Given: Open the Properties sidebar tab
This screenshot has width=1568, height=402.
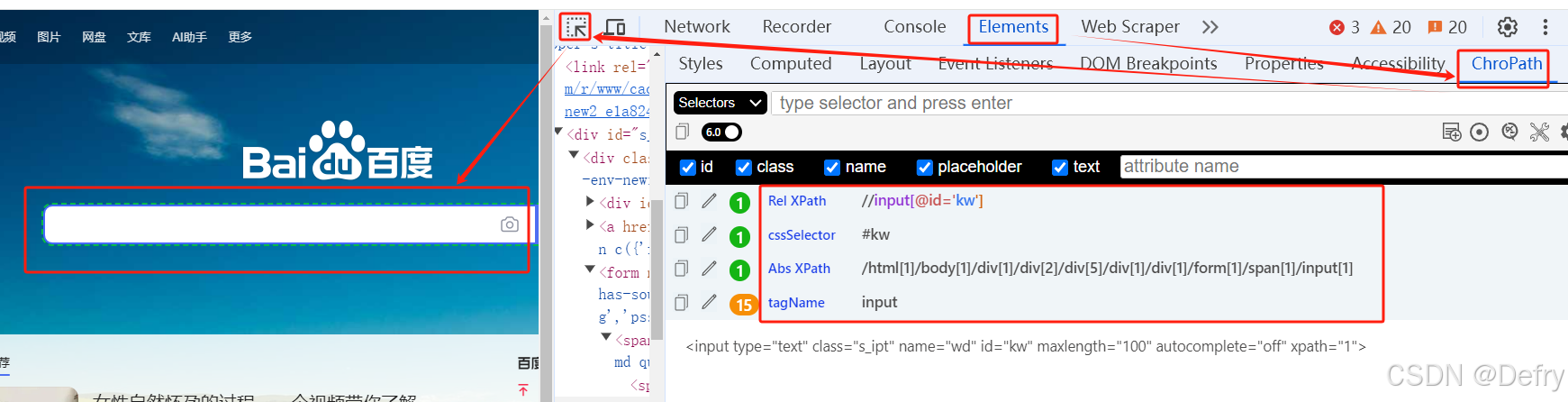Looking at the screenshot, I should coord(1284,64).
